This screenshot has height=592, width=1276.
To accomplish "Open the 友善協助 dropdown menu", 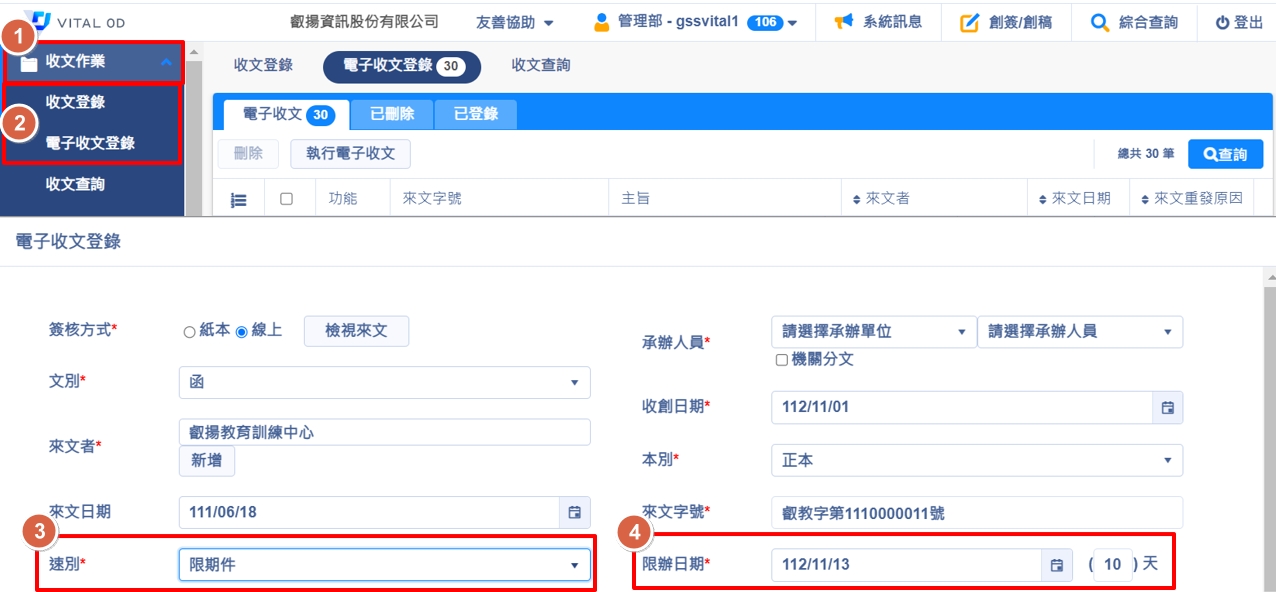I will 514,22.
